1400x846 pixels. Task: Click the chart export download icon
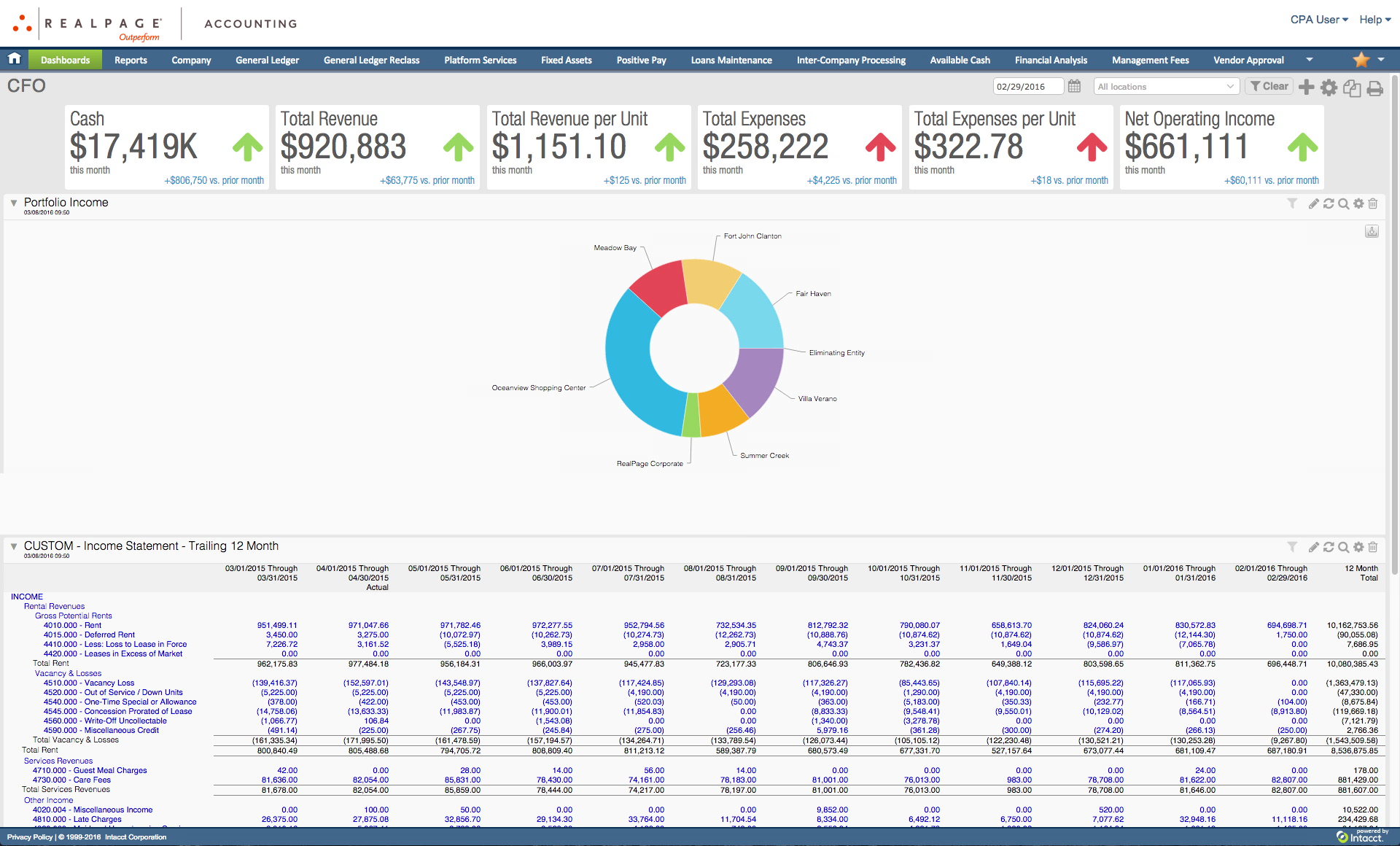point(1372,231)
